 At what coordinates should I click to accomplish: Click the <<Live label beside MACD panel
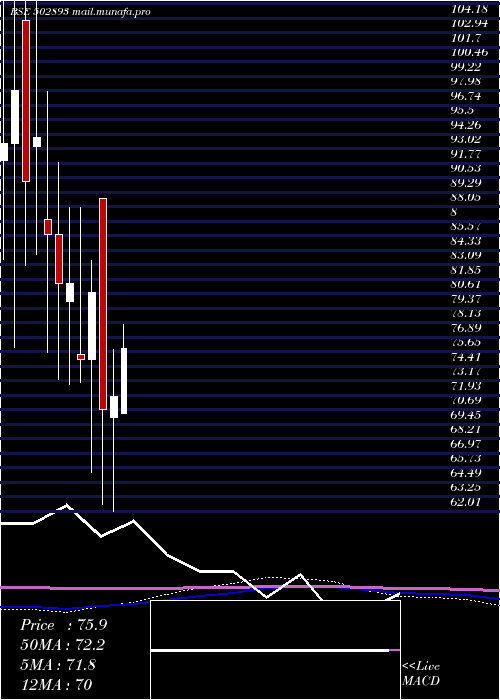click(x=421, y=667)
